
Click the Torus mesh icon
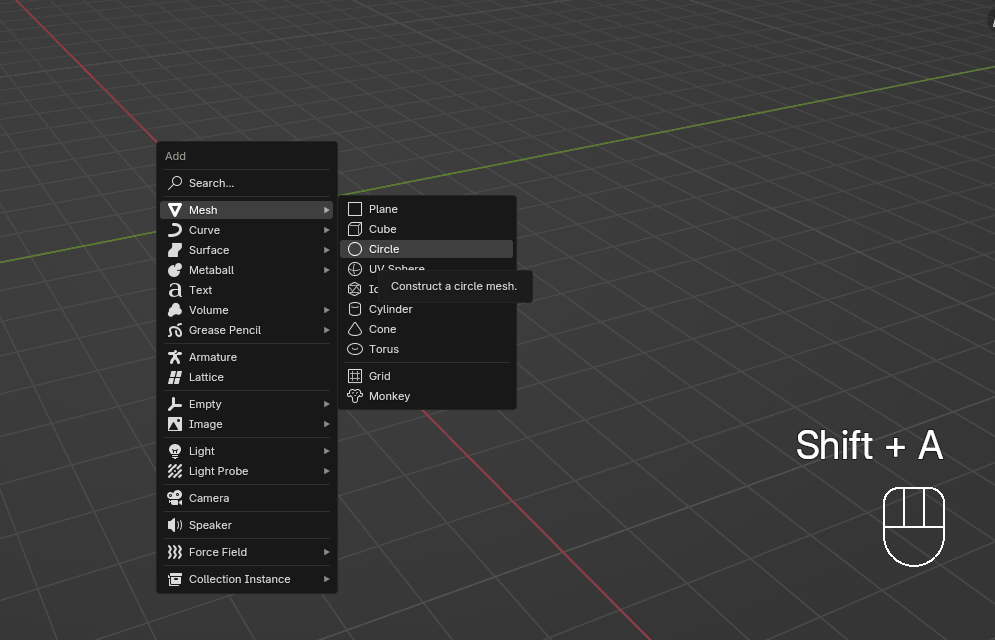(x=355, y=349)
